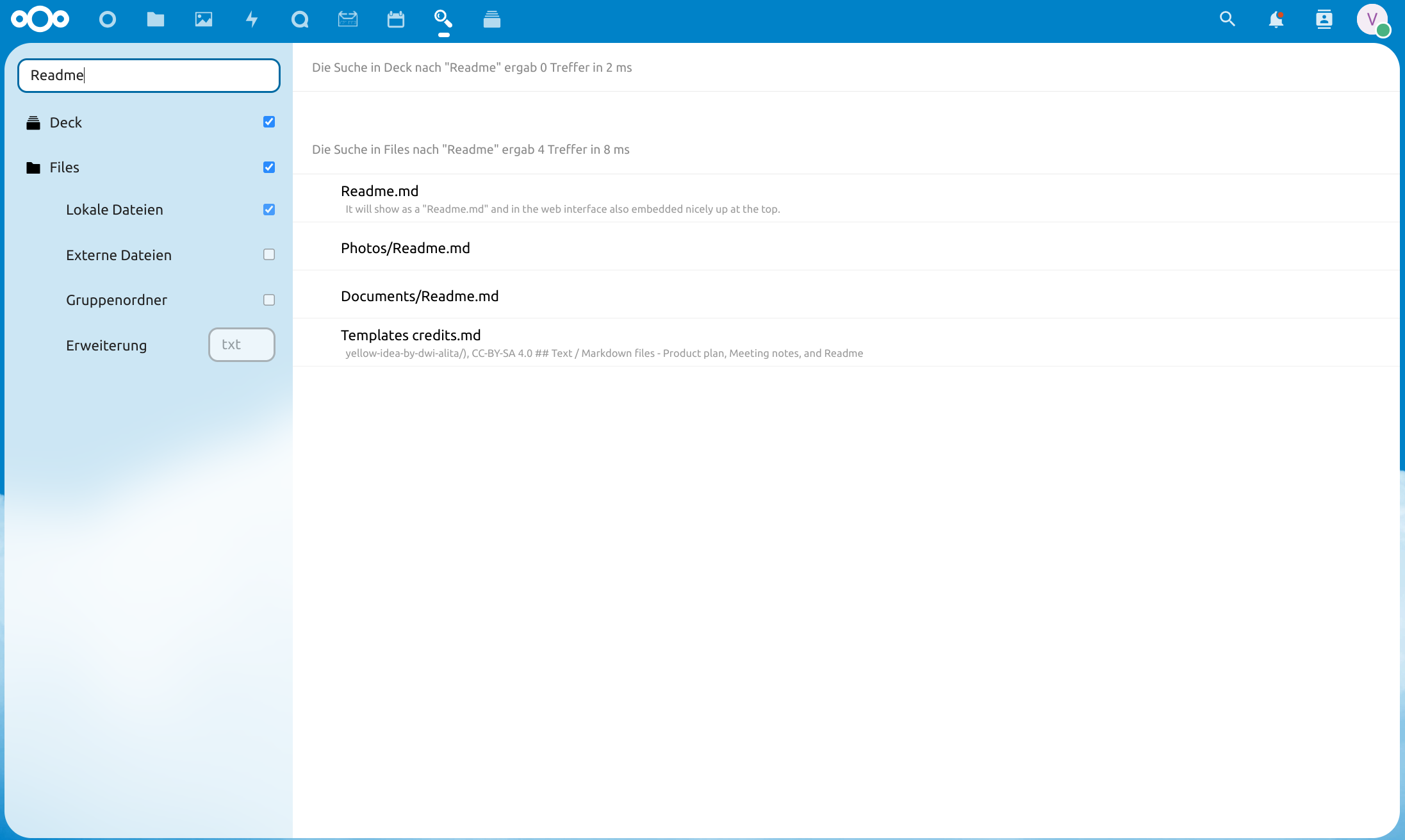Open the unified search magnifier
Viewport: 1405px width, 840px height.
click(1228, 19)
